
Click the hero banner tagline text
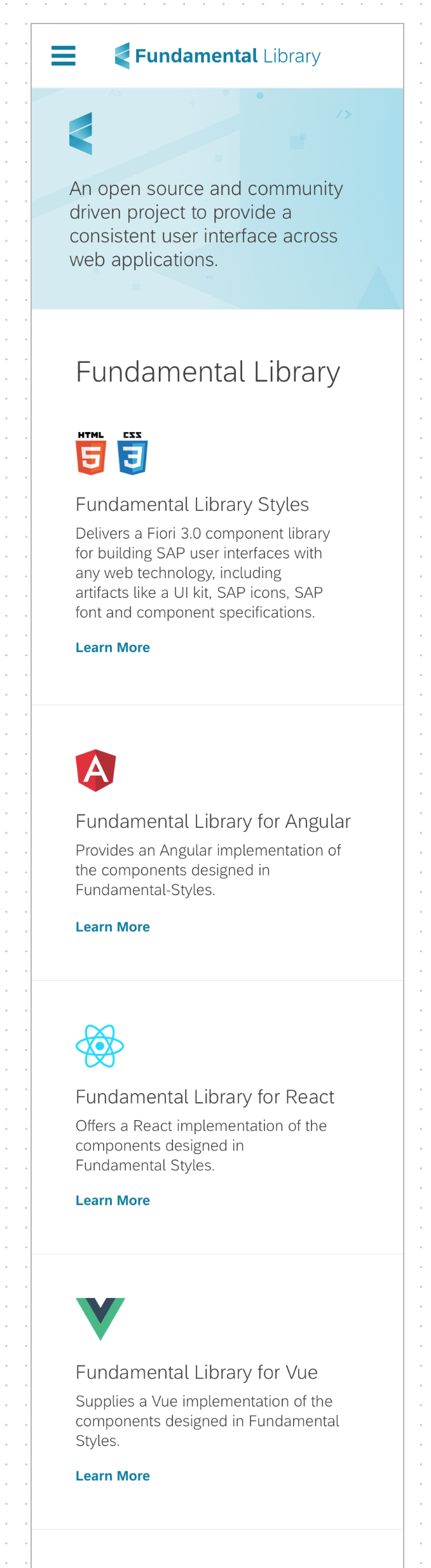(206, 224)
